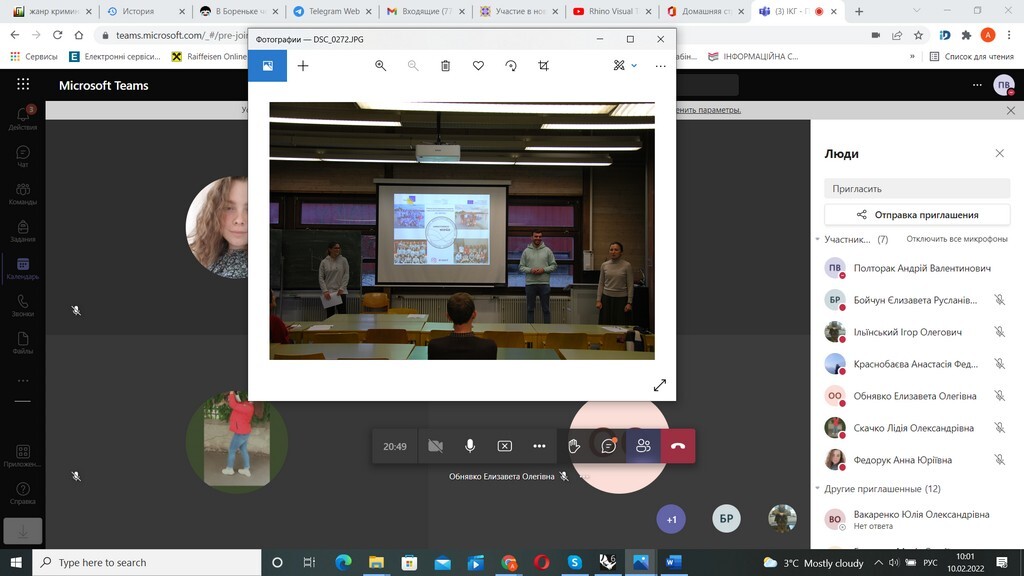1024x576 pixels.
Task: Toggle the participants panel button
Action: (x=643, y=446)
